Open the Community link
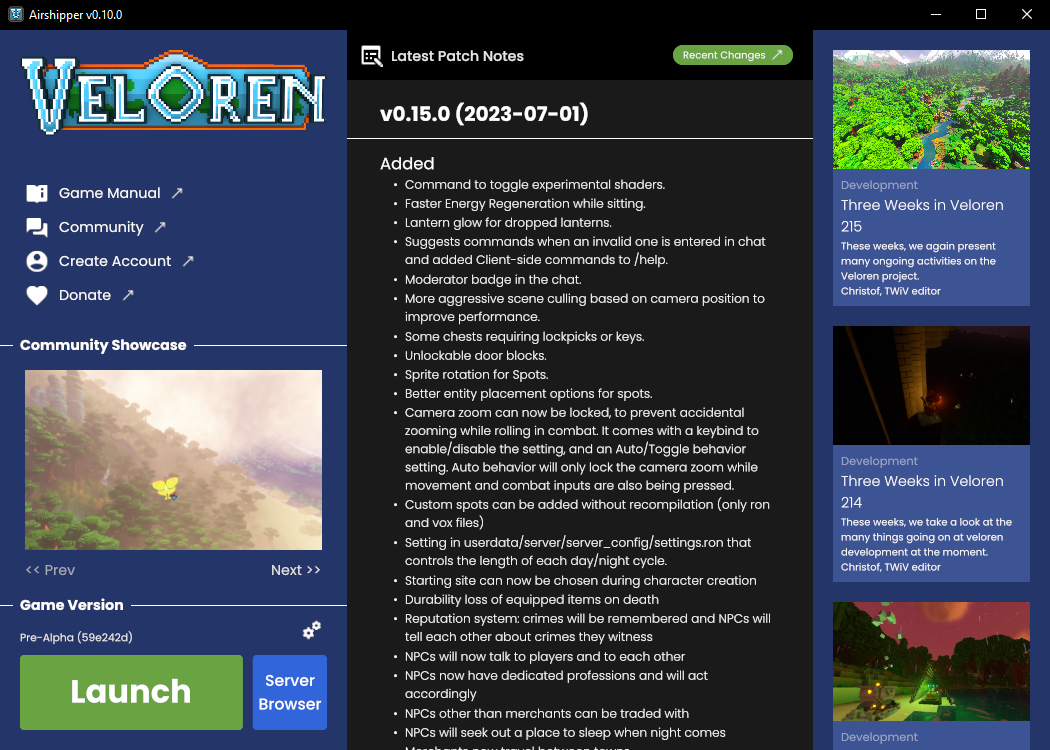 click(x=101, y=227)
